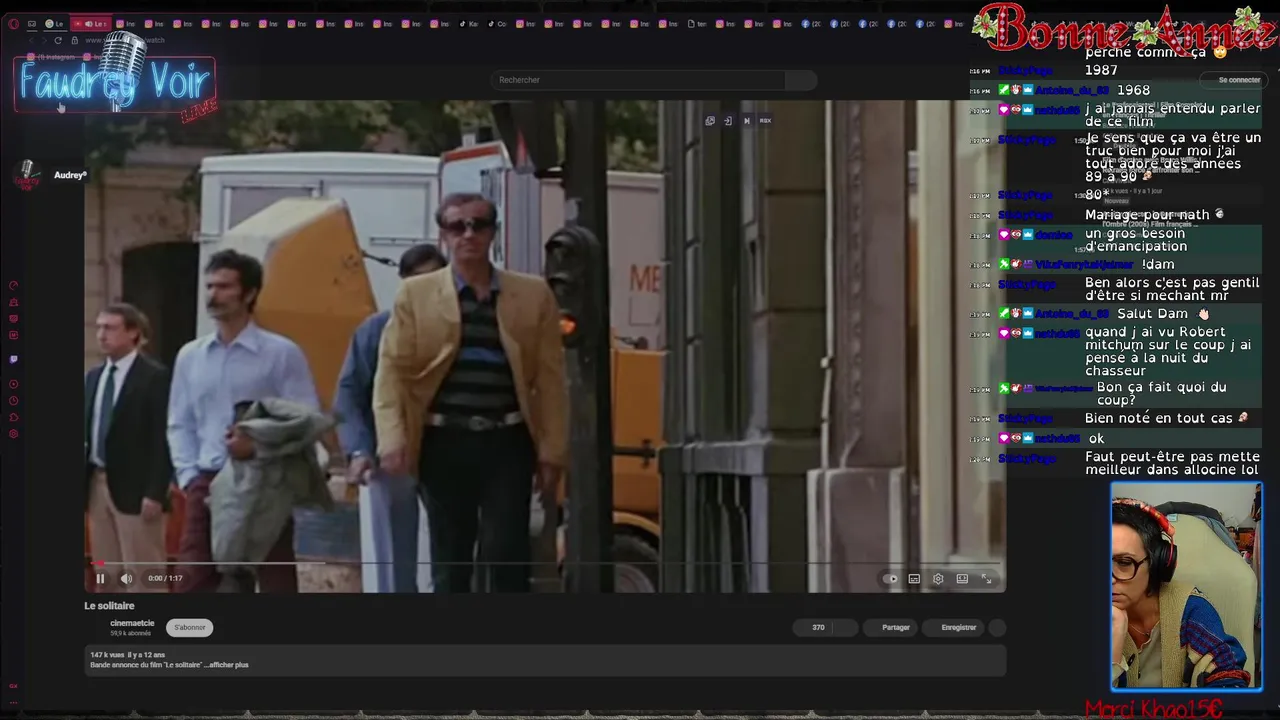Screen dimensions: 1280x720
Task: Focus the Rechercher search field
Action: tap(640, 80)
